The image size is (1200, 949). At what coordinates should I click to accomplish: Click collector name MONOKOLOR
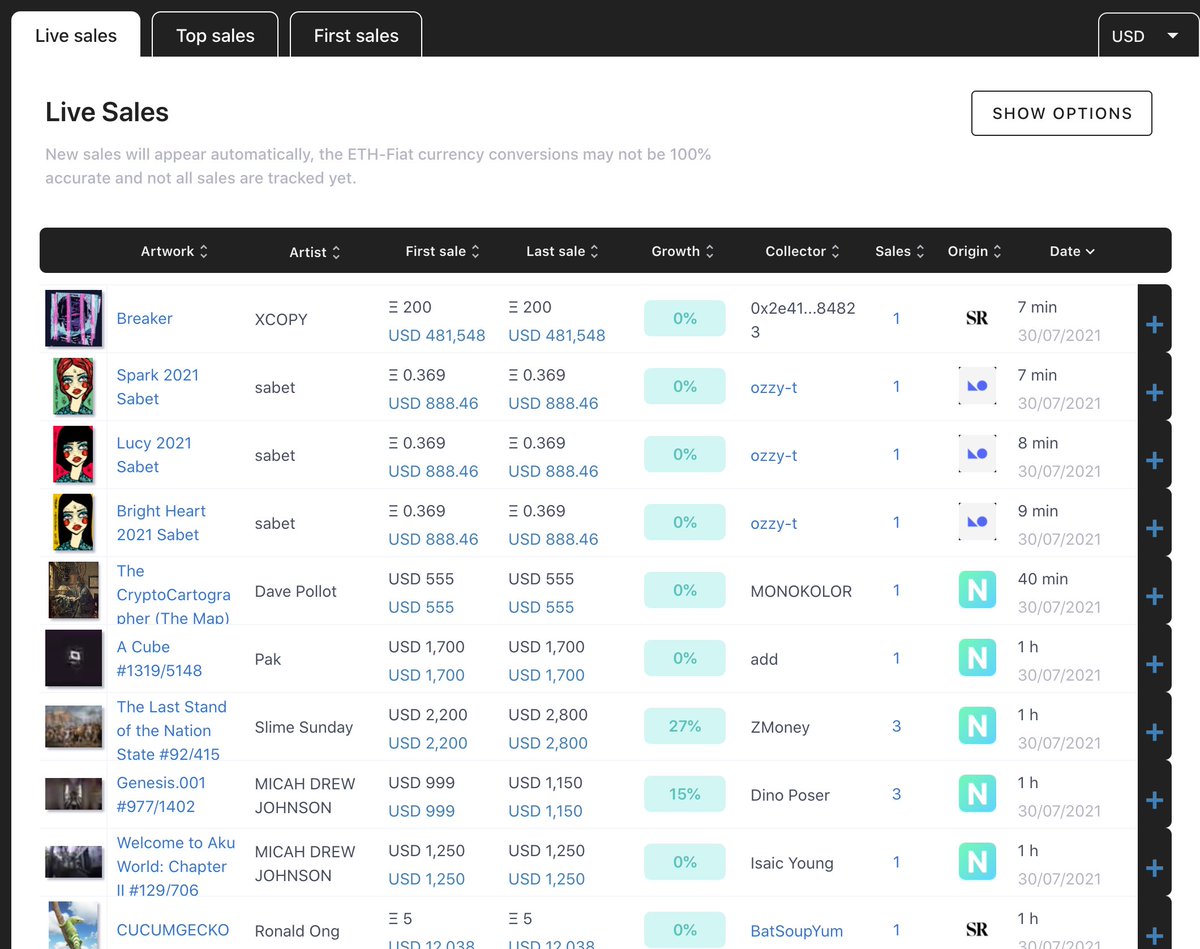click(x=801, y=591)
